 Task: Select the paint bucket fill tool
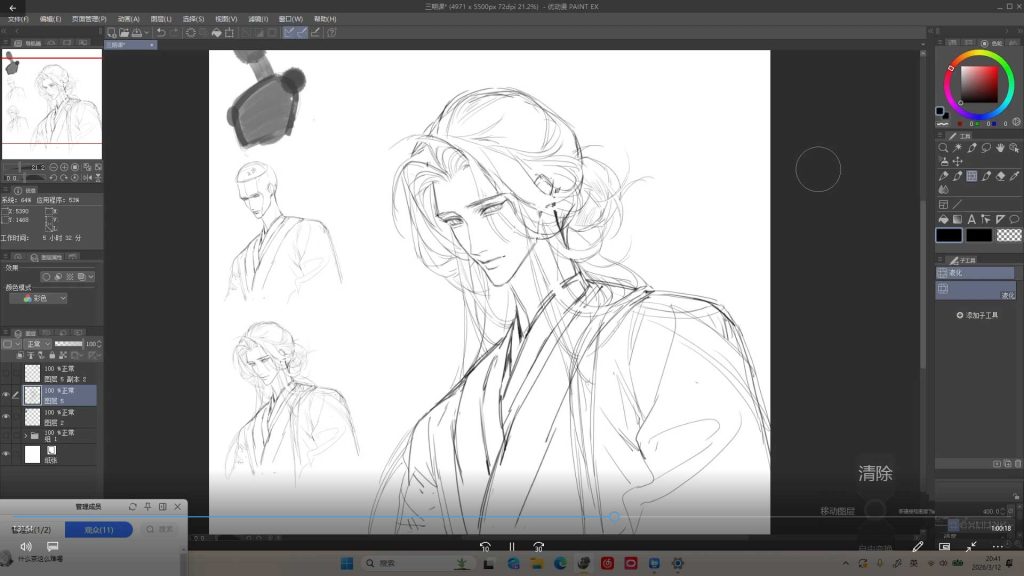943,219
